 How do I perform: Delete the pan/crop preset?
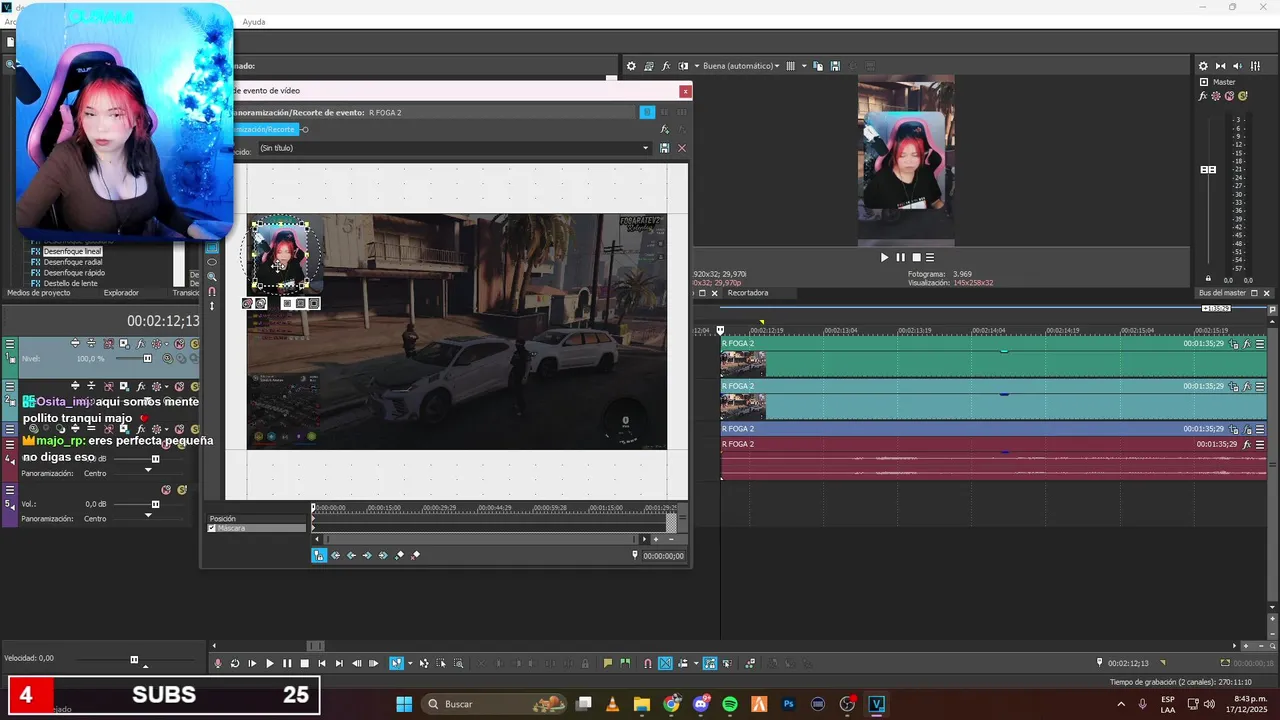click(682, 148)
